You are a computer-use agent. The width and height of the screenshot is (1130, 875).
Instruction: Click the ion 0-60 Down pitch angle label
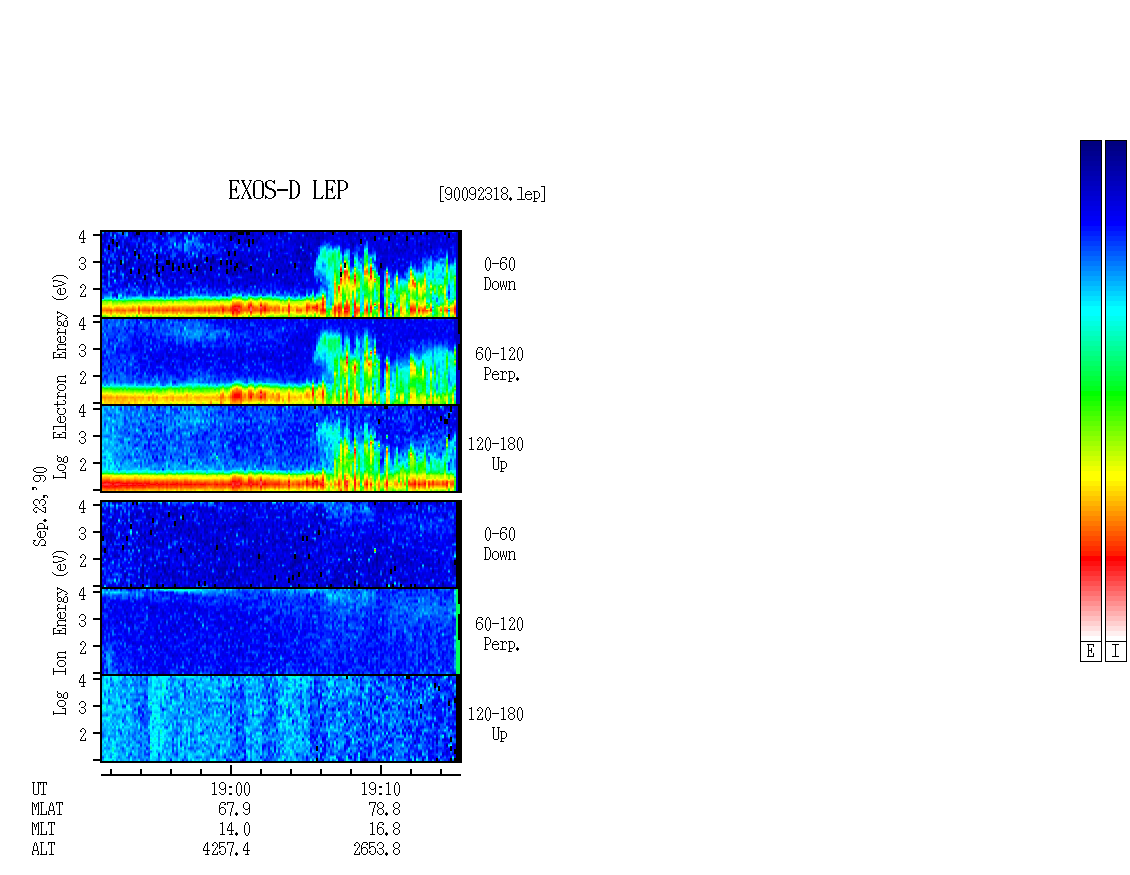point(499,544)
